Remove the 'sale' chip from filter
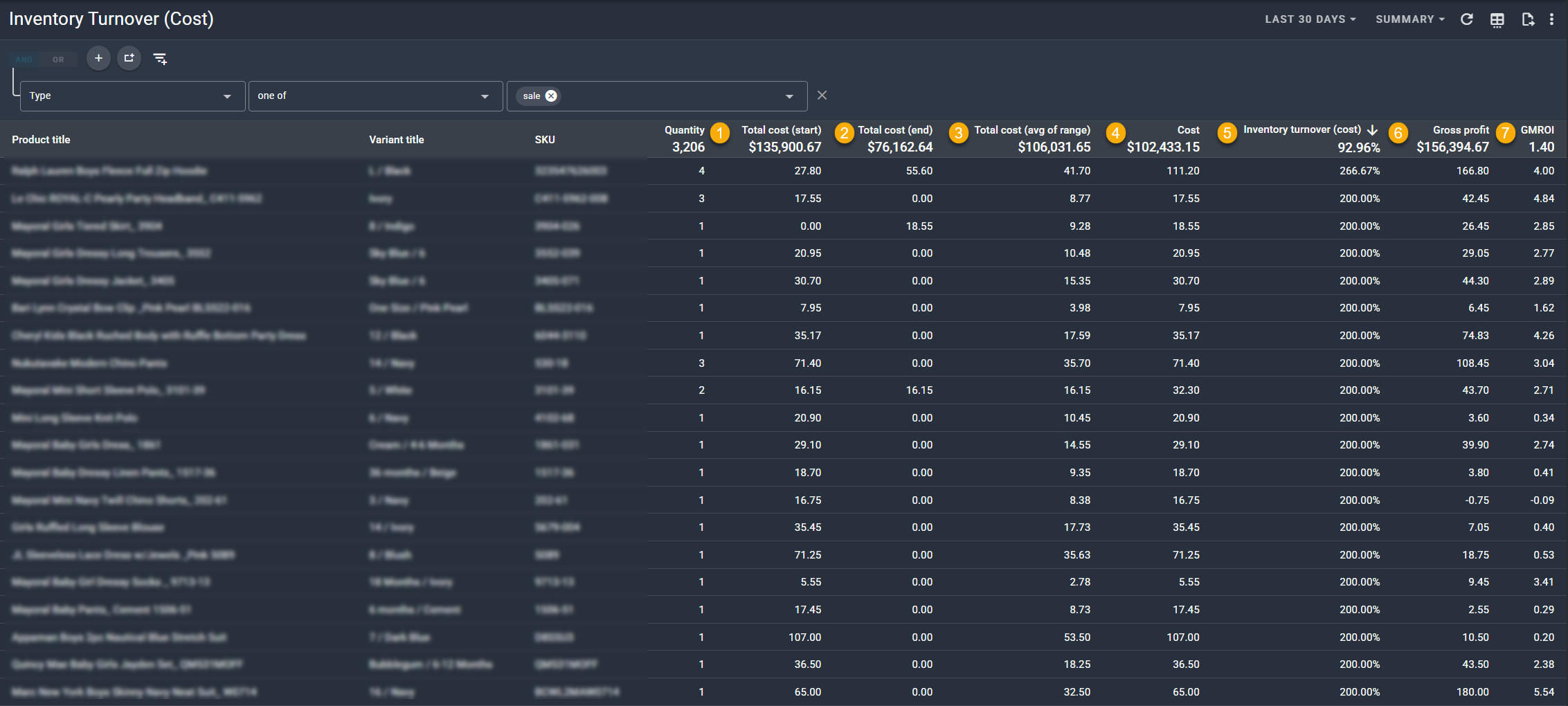Viewport: 1568px width, 706px height. (x=551, y=96)
